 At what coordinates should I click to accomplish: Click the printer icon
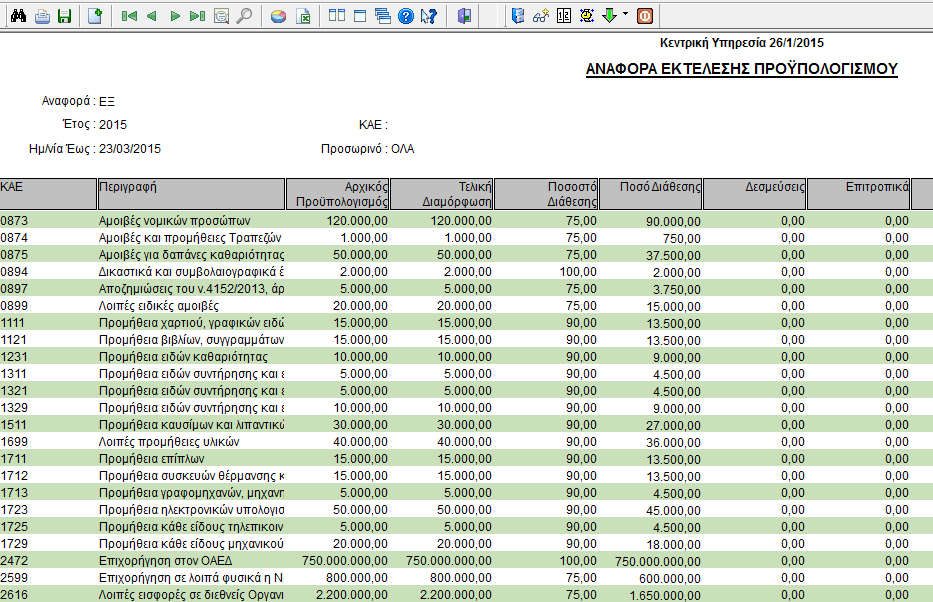tap(42, 16)
